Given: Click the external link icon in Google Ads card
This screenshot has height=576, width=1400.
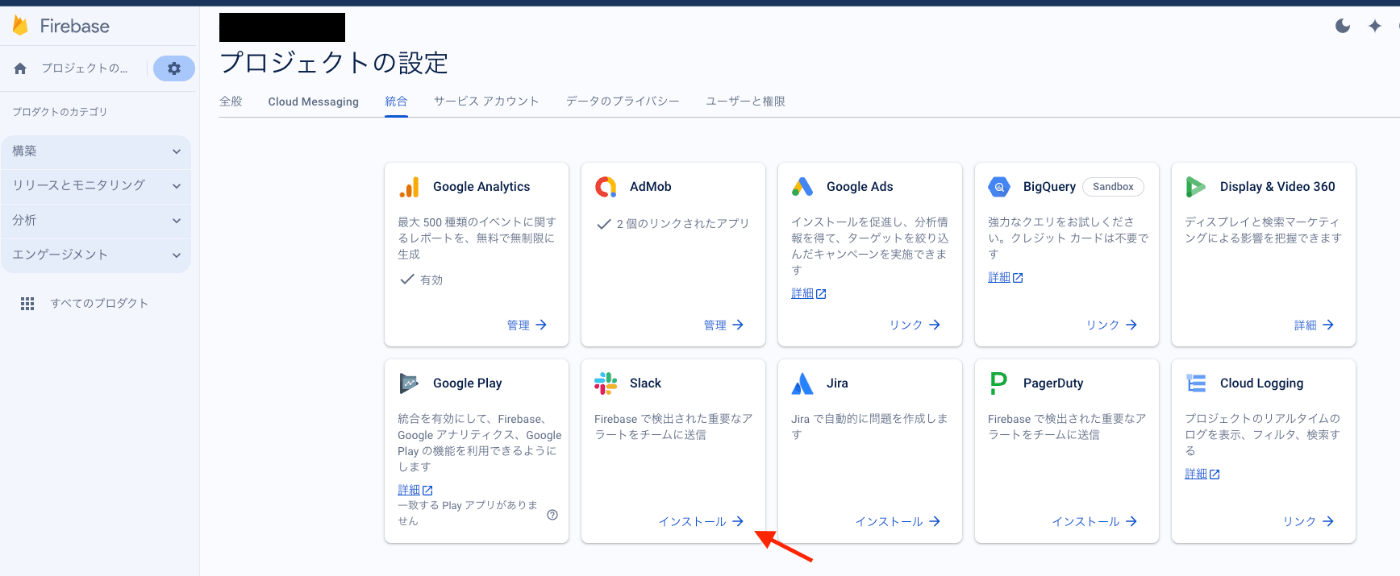Looking at the screenshot, I should pos(821,294).
